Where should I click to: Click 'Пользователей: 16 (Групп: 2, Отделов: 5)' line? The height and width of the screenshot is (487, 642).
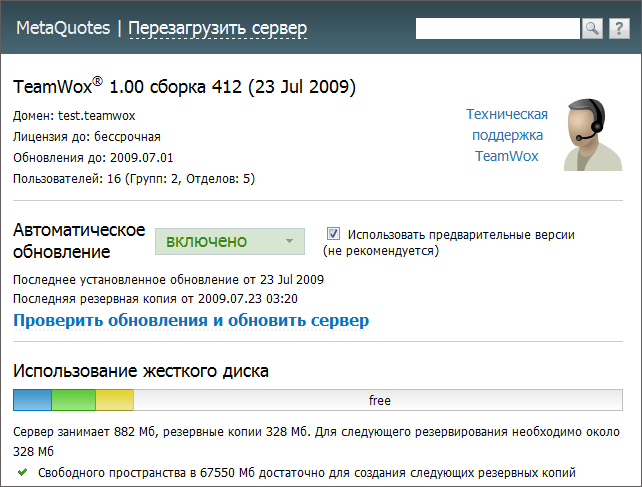pos(134,179)
